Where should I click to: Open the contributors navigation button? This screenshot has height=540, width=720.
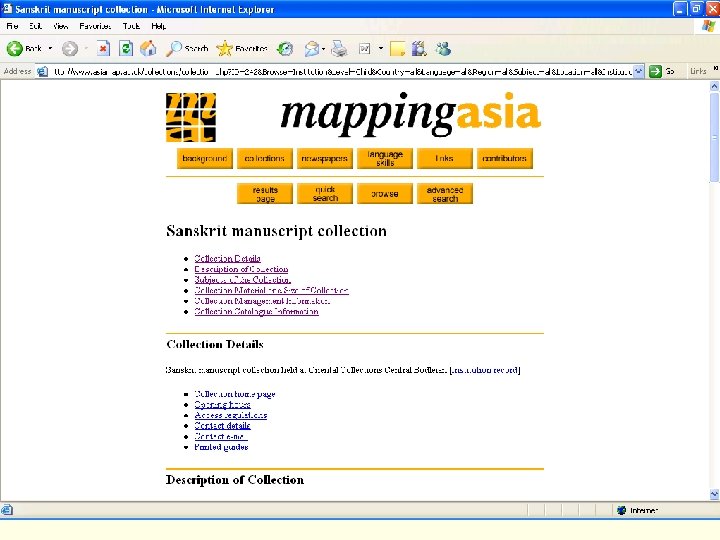tap(505, 158)
